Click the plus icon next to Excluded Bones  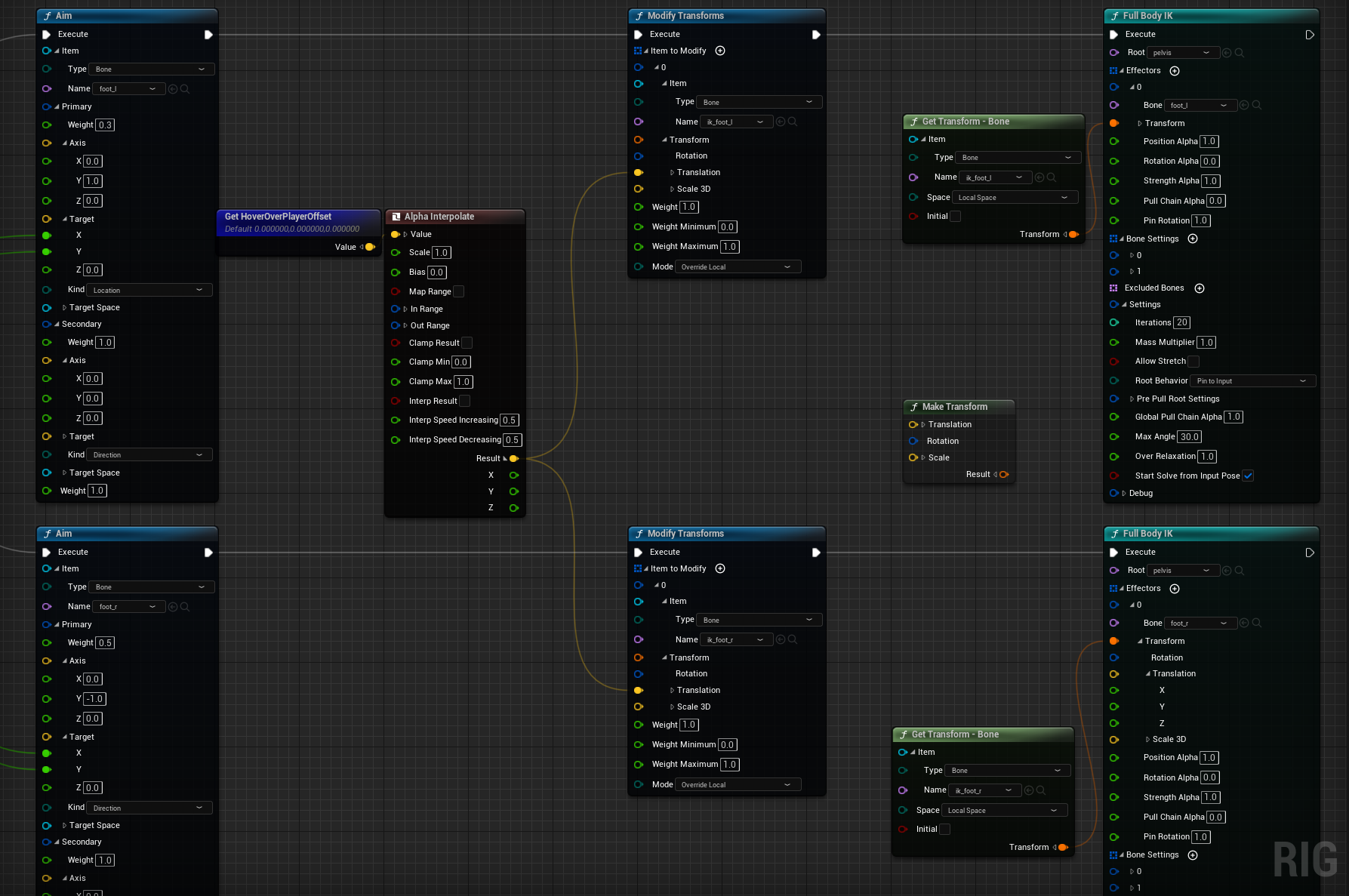pos(1200,288)
